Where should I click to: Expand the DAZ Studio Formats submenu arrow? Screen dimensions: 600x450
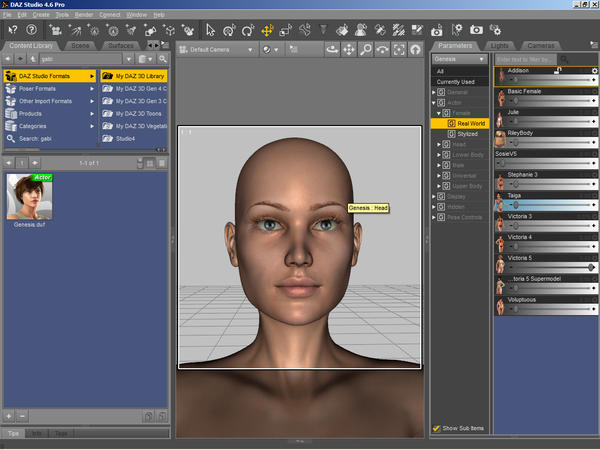(x=92, y=76)
